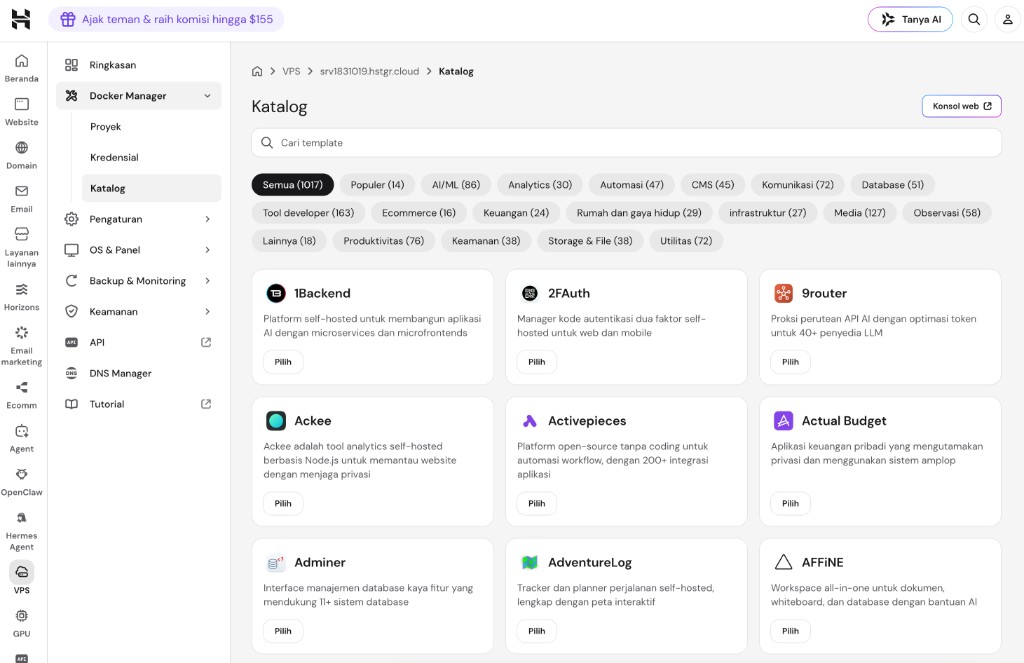1024x663 pixels.
Task: Open Agent in left rail
Action: (22, 439)
